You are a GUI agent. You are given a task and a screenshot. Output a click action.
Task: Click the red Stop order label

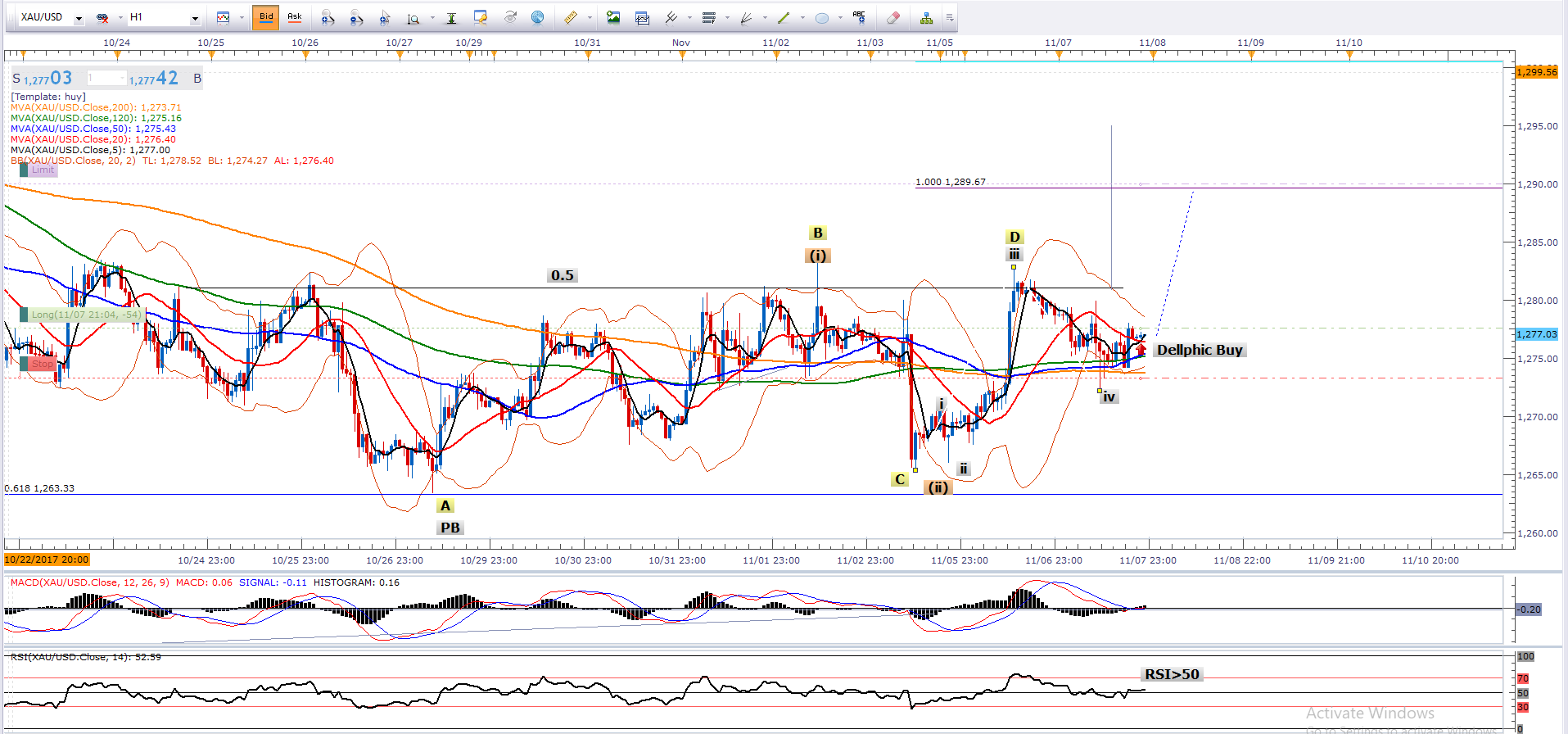(x=41, y=364)
